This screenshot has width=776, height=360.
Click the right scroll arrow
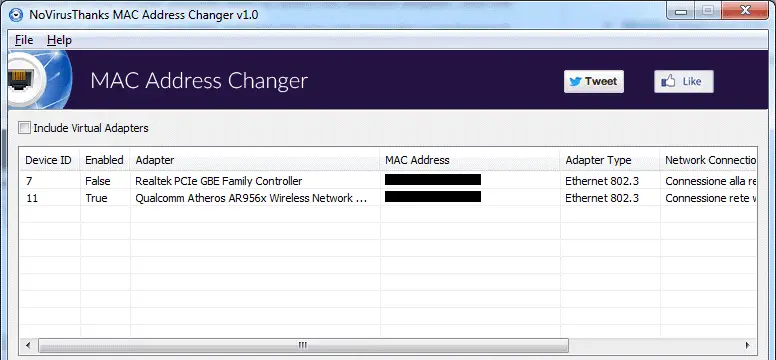[x=747, y=345]
